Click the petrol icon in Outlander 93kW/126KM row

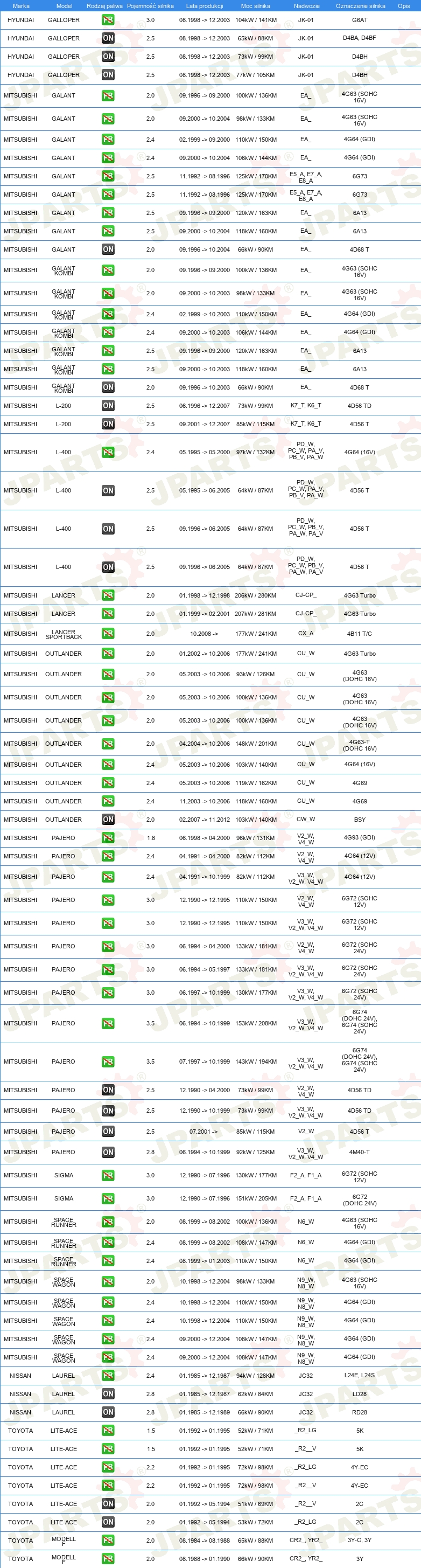click(x=108, y=675)
